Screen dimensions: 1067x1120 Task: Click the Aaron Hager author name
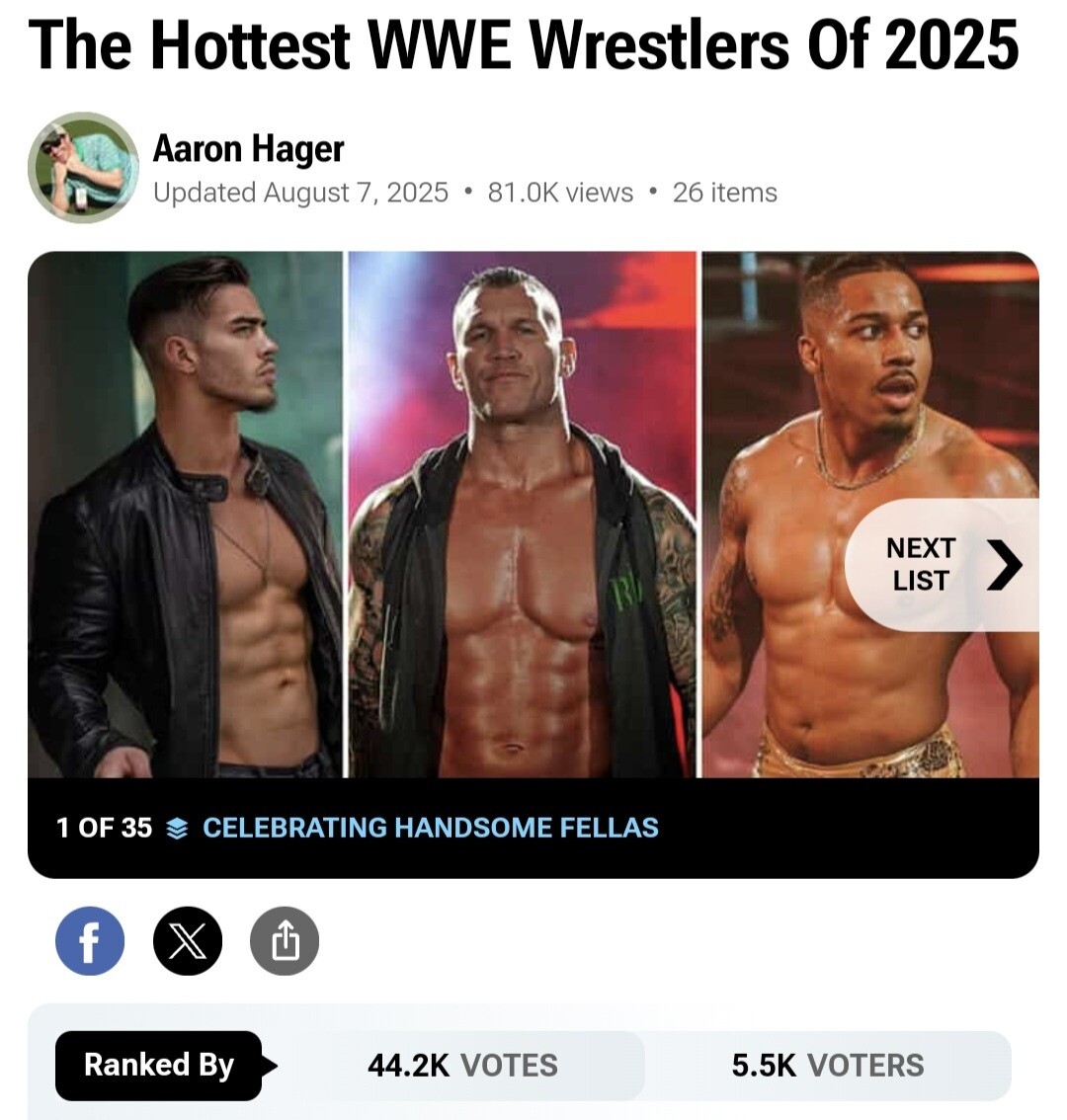pos(248,149)
